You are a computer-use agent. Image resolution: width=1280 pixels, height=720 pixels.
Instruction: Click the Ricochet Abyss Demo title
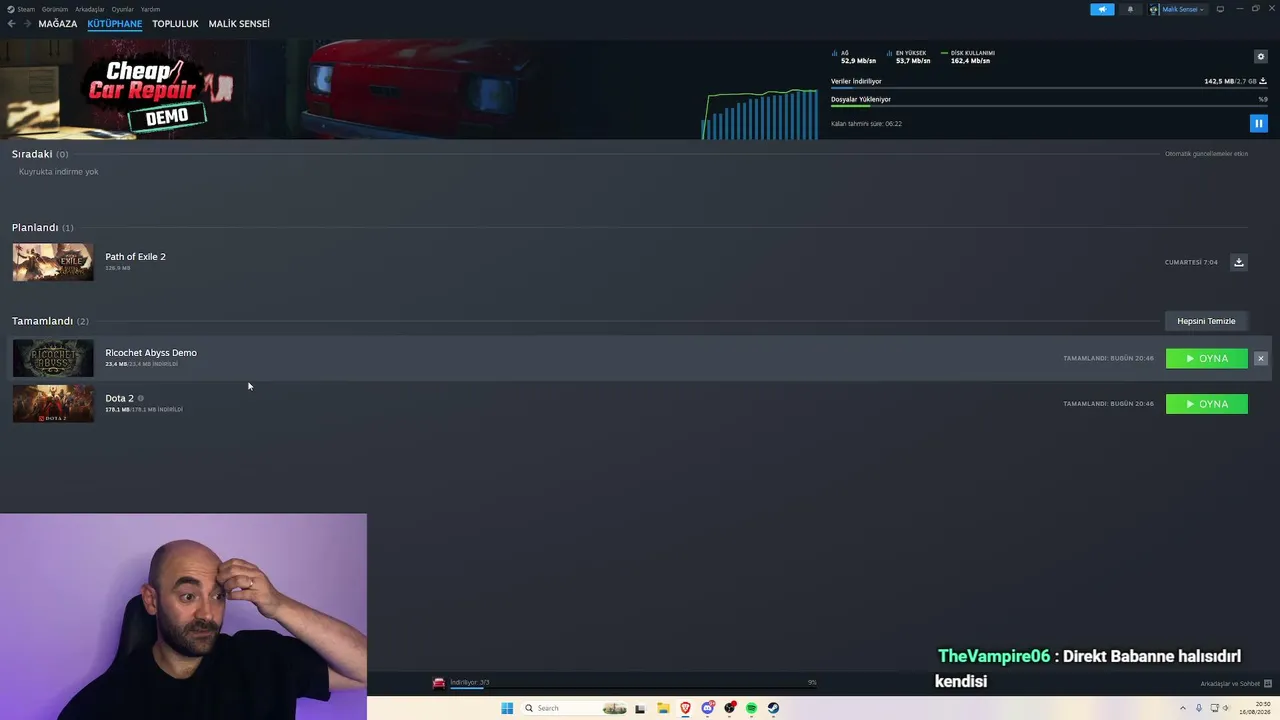click(151, 353)
